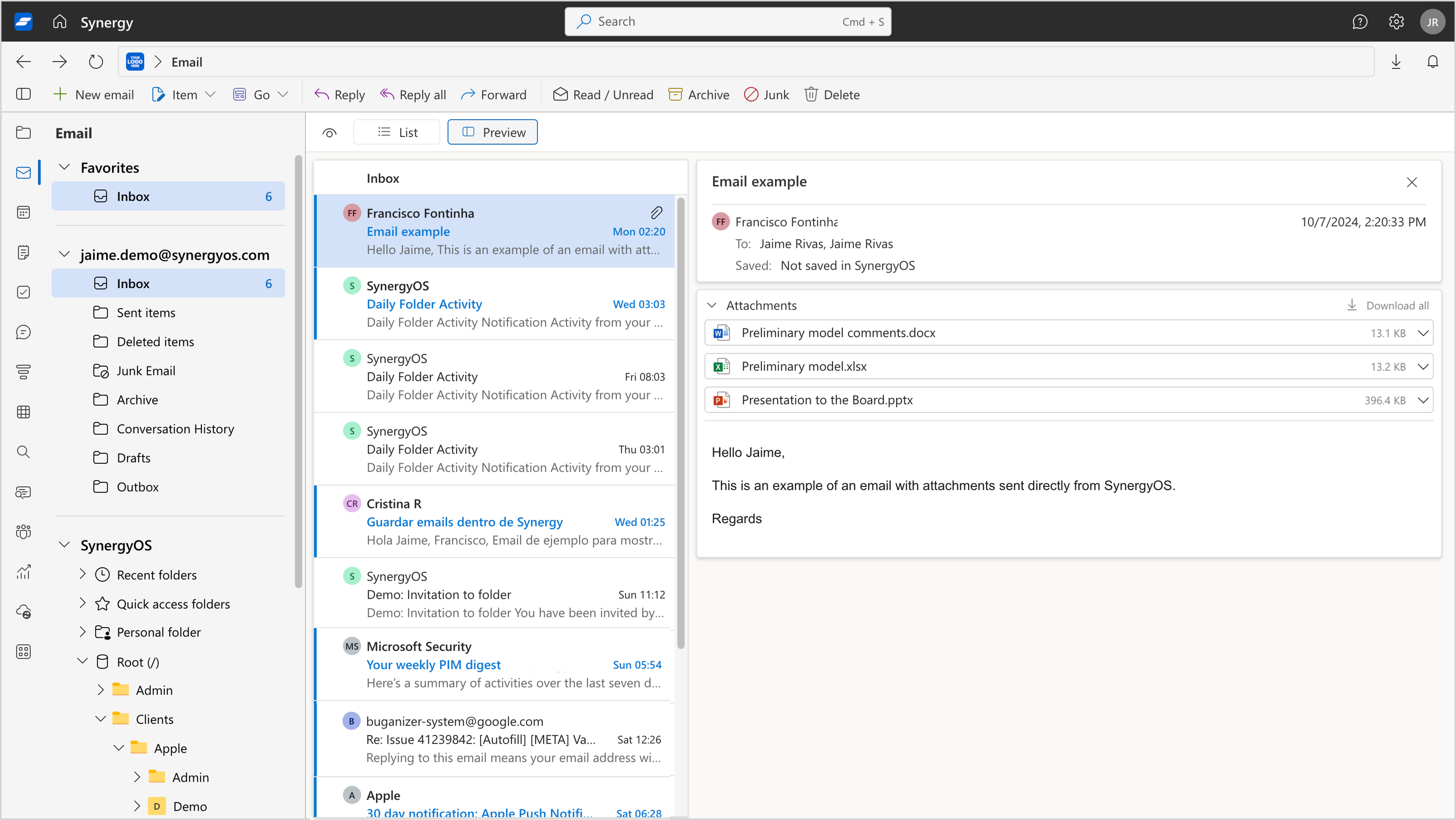
Task: Click Reply all in the toolbar
Action: [412, 94]
